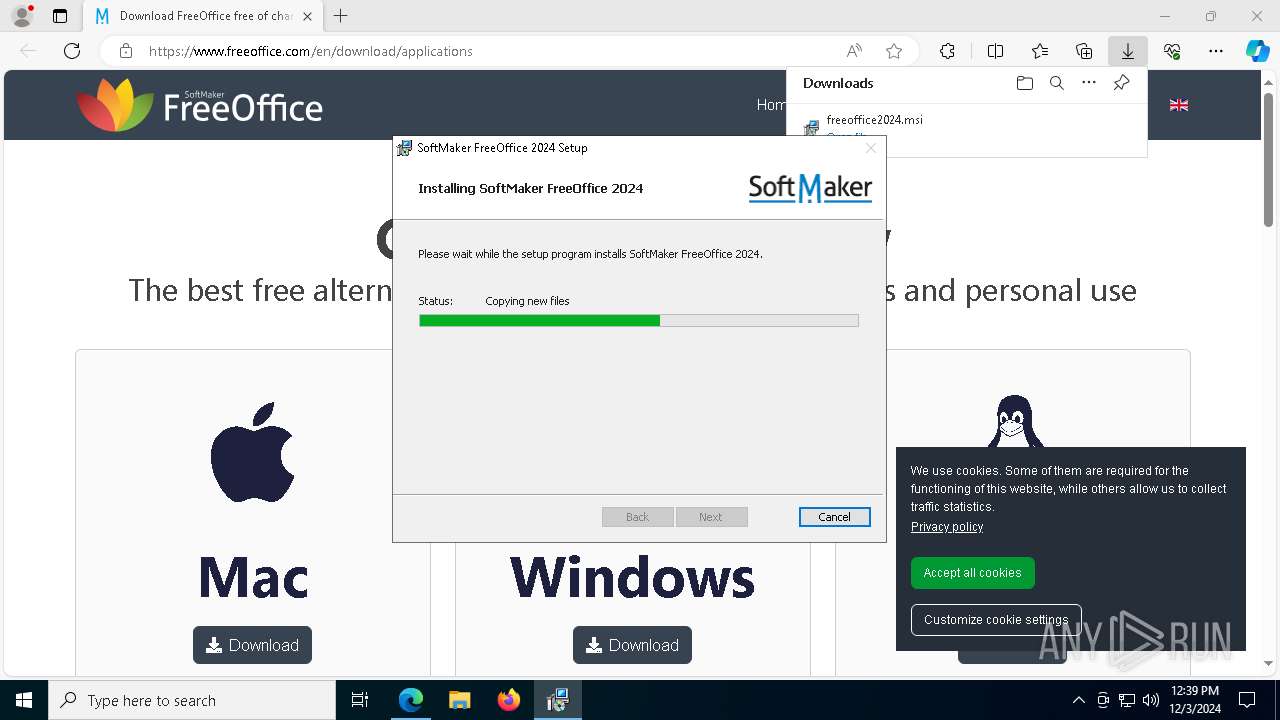Open volume control in tray

click(x=1150, y=700)
